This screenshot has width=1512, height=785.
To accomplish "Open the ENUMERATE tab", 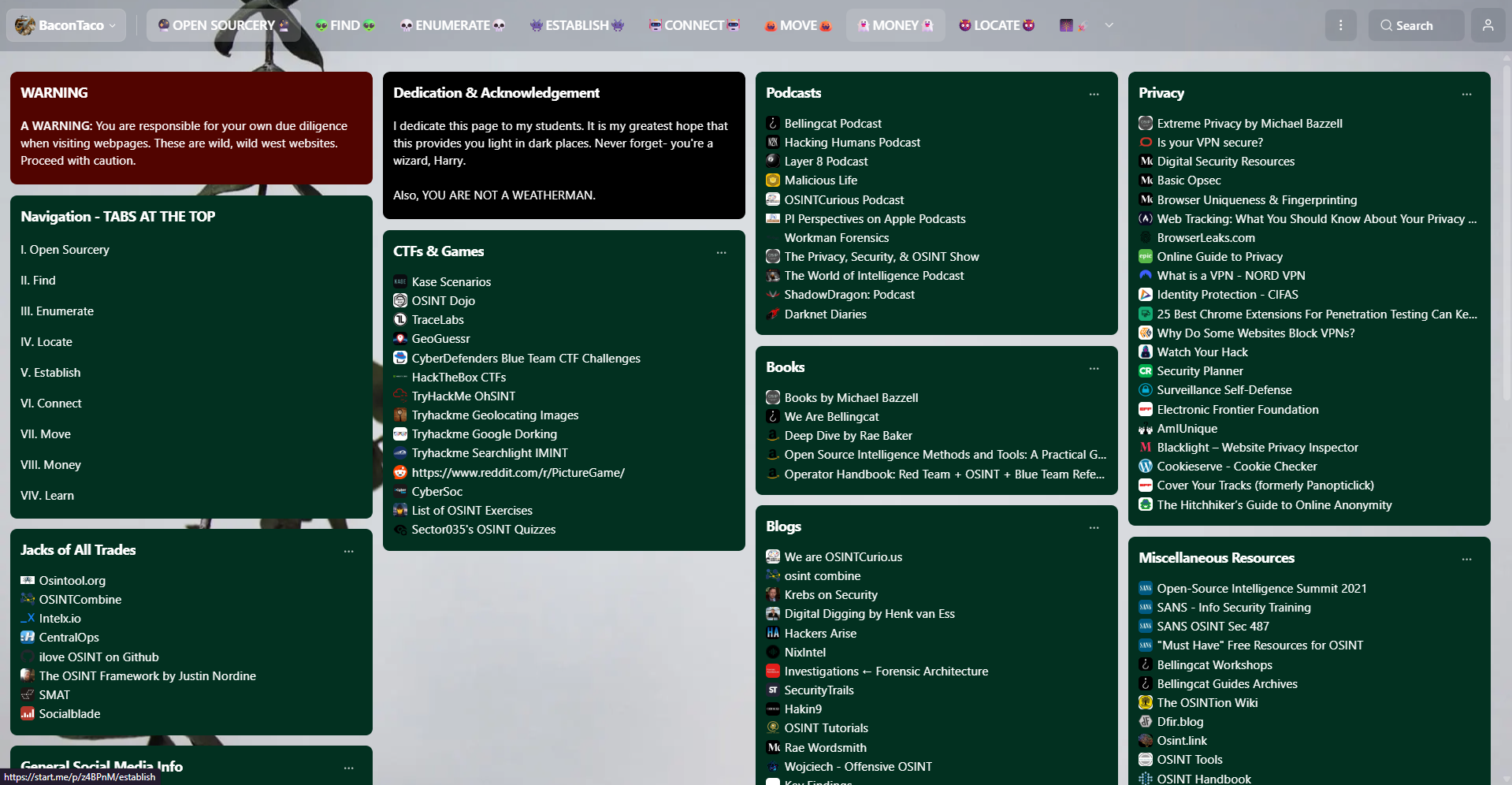I will point(452,25).
